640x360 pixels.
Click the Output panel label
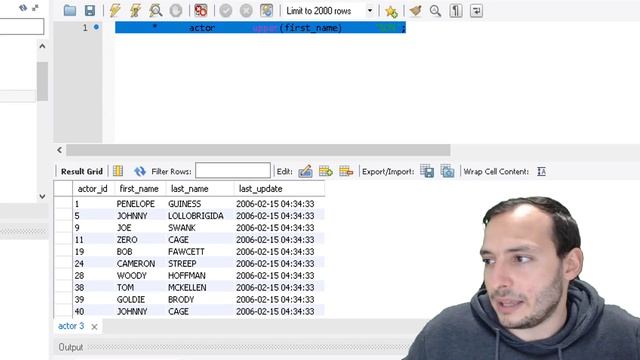71,347
